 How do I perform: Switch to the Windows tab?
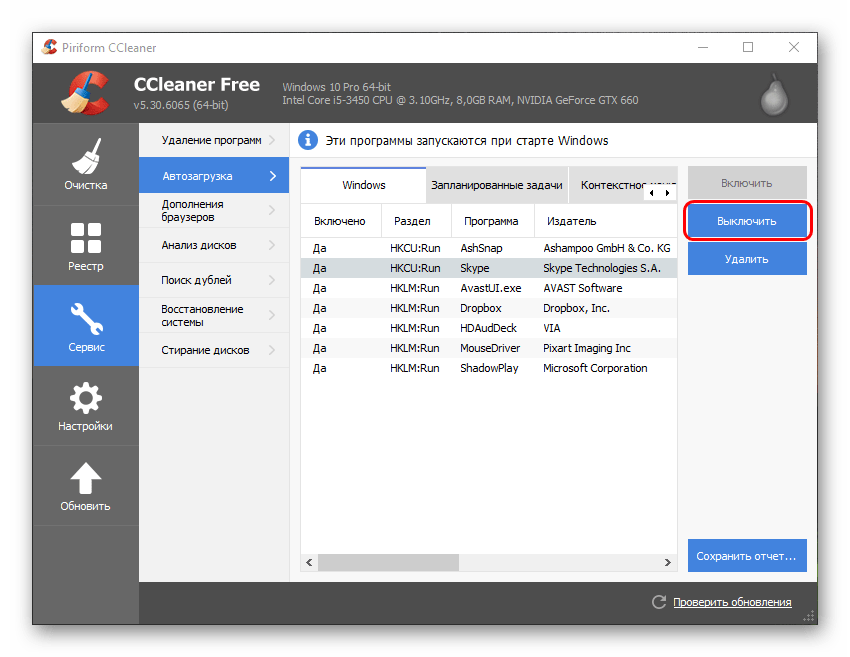click(x=364, y=185)
